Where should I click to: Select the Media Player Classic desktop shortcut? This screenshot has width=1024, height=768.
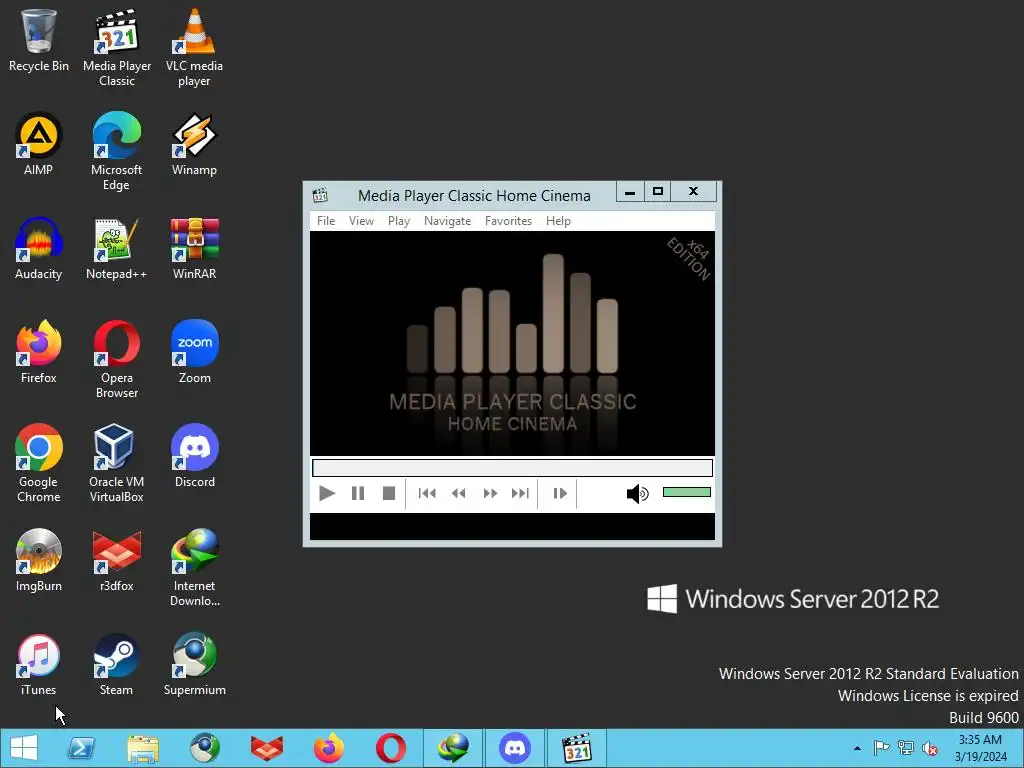(x=117, y=48)
